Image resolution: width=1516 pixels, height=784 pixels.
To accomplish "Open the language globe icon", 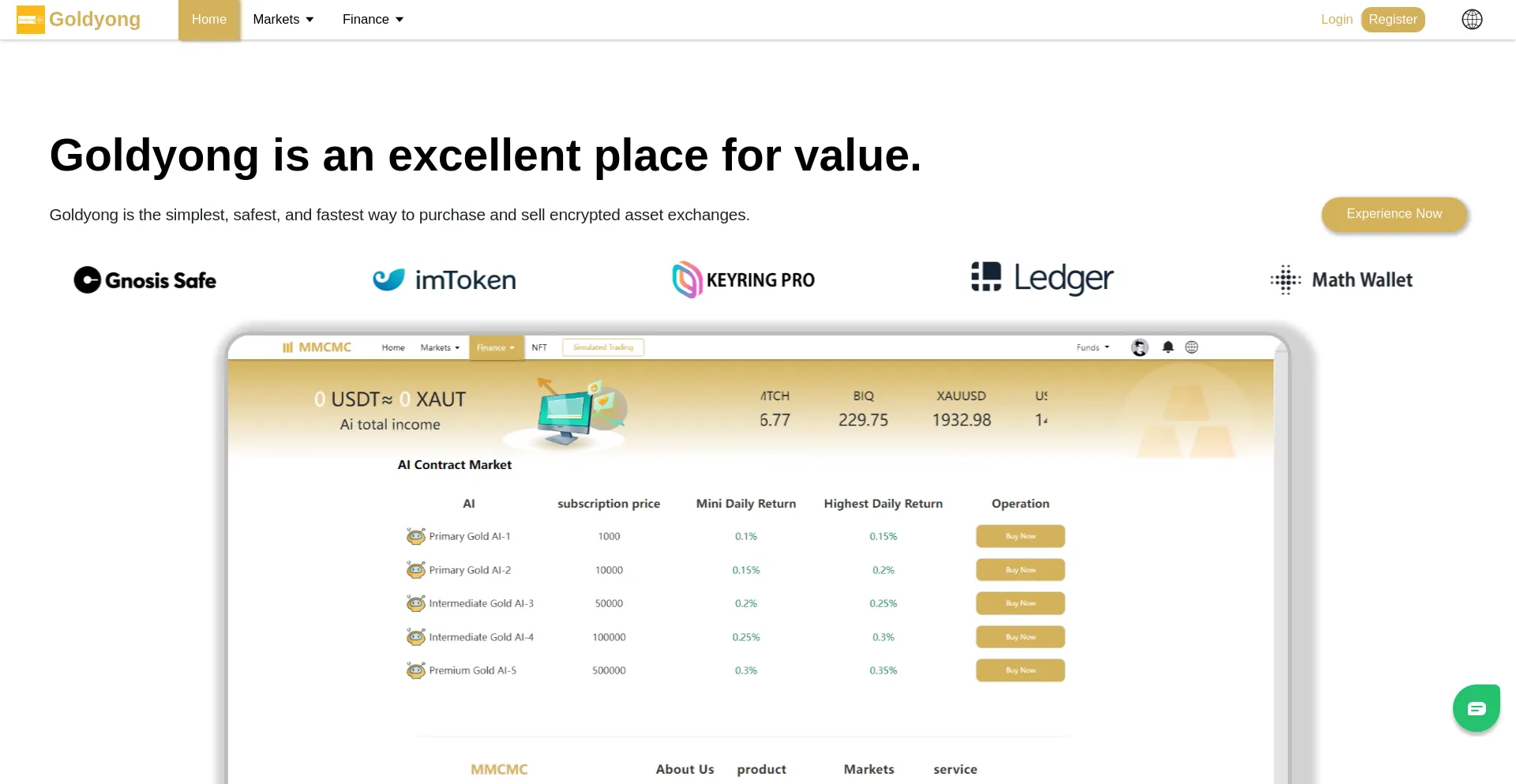I will (x=1472, y=20).
